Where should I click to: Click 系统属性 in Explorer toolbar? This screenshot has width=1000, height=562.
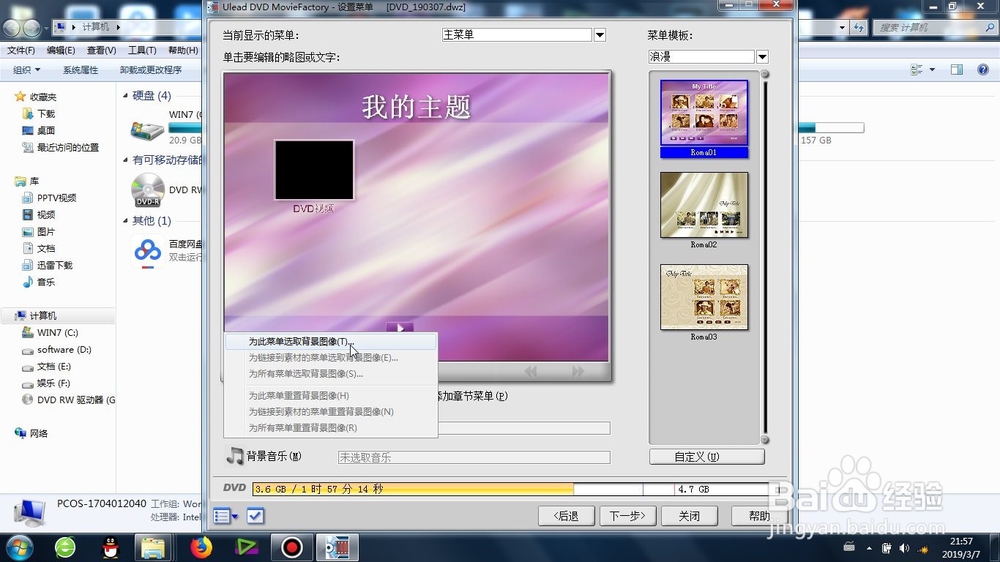click(80, 70)
